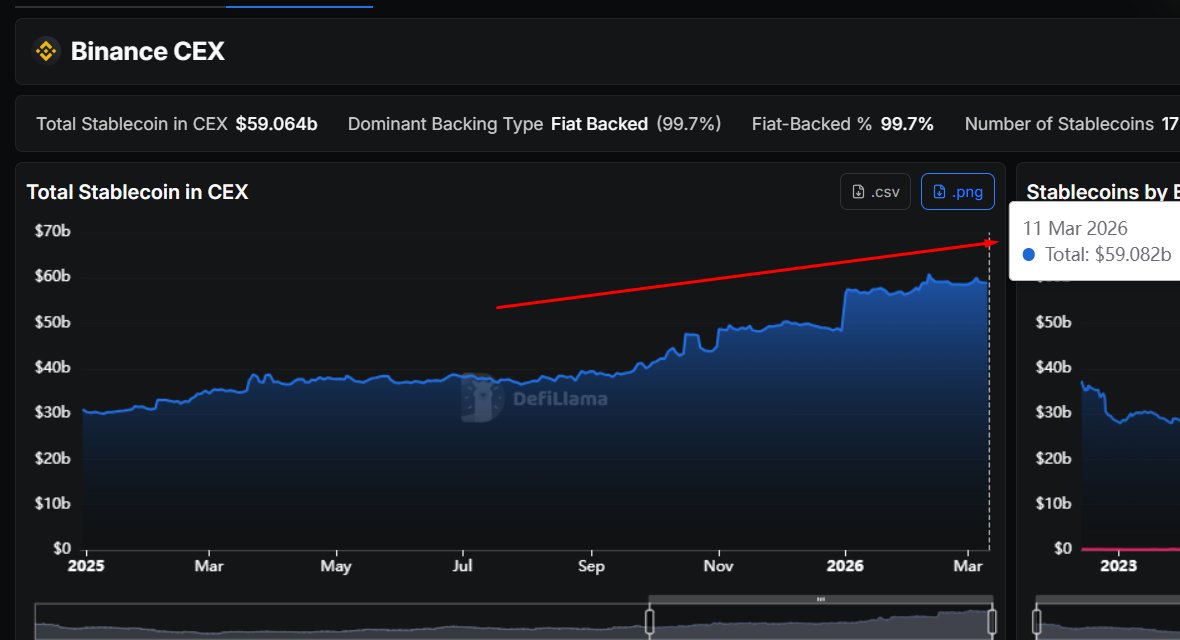
Task: Click the $0 y-axis label on main chart
Action: (x=62, y=548)
